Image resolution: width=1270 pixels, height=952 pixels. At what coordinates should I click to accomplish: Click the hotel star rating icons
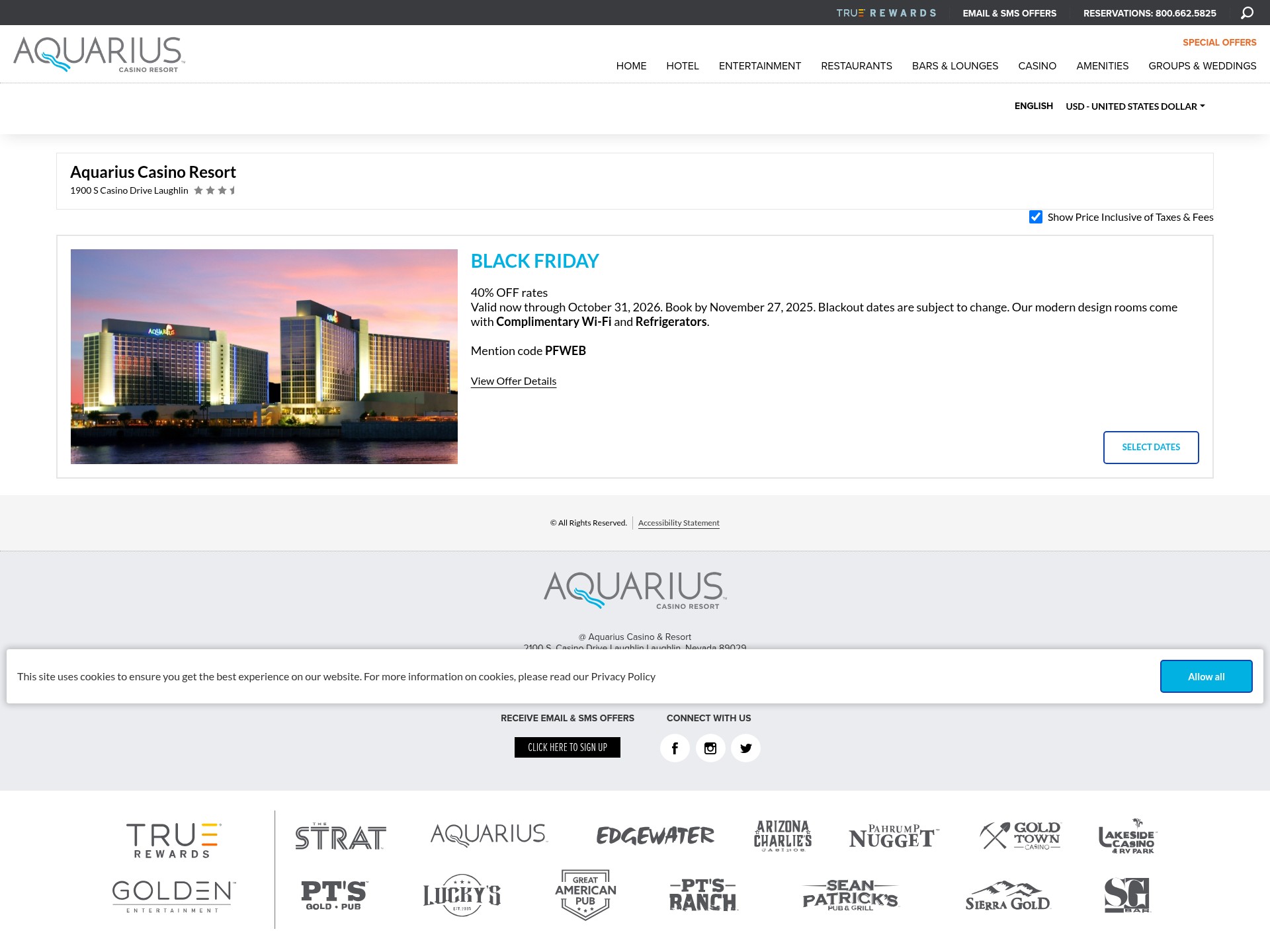215,190
